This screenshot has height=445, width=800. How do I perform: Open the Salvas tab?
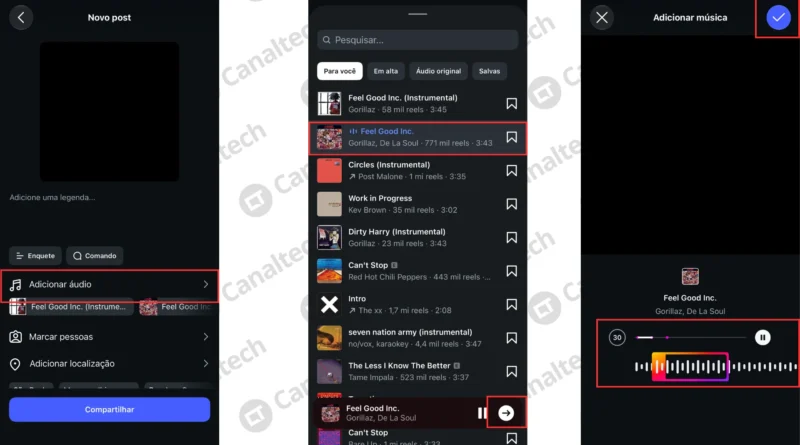coord(489,71)
